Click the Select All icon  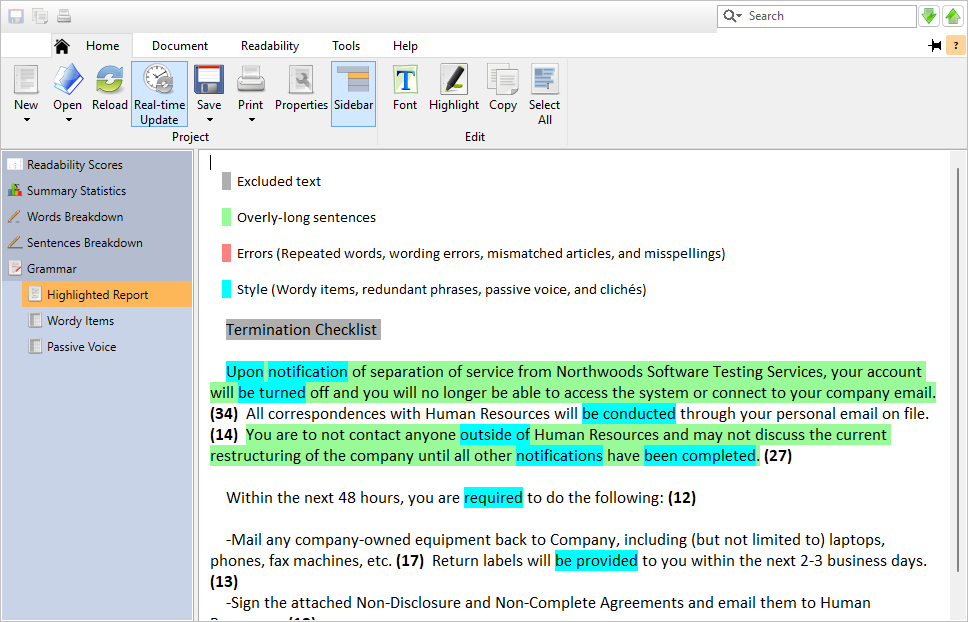544,80
